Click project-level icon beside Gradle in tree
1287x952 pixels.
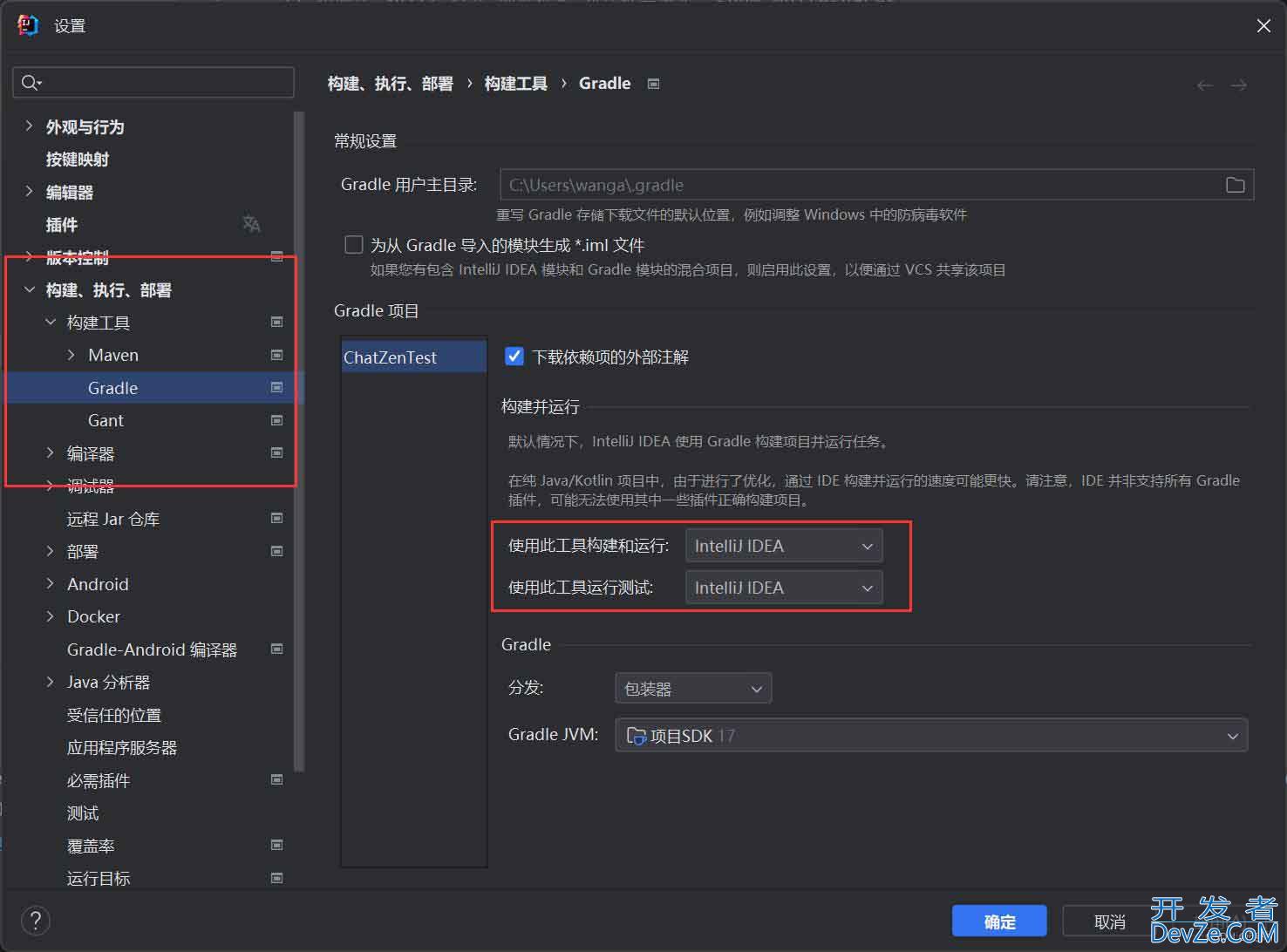[x=276, y=387]
